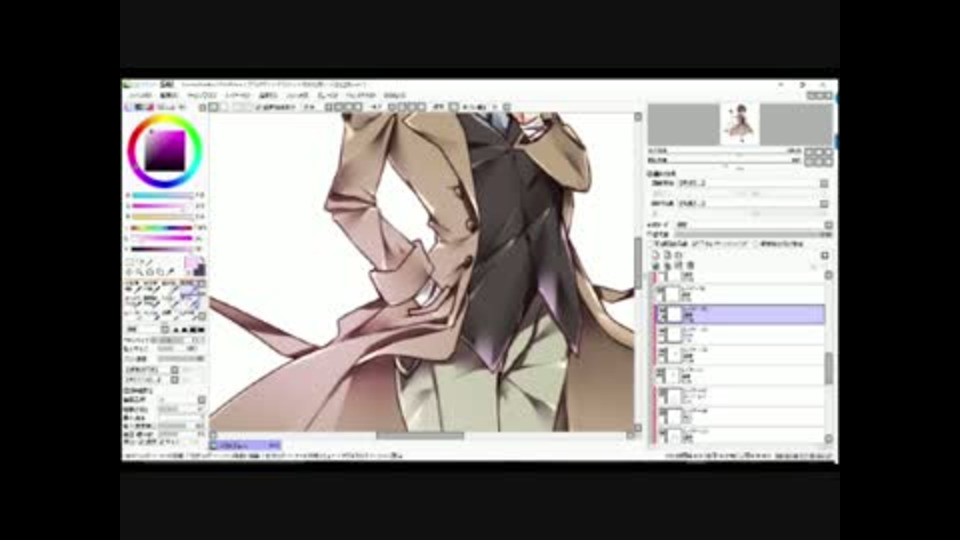The height and width of the screenshot is (540, 960).
Task: Open the Layer menu
Action: tap(238, 96)
